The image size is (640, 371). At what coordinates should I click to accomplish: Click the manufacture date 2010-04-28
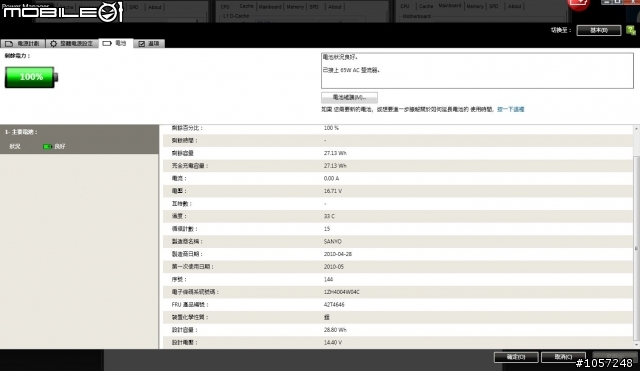click(338, 254)
